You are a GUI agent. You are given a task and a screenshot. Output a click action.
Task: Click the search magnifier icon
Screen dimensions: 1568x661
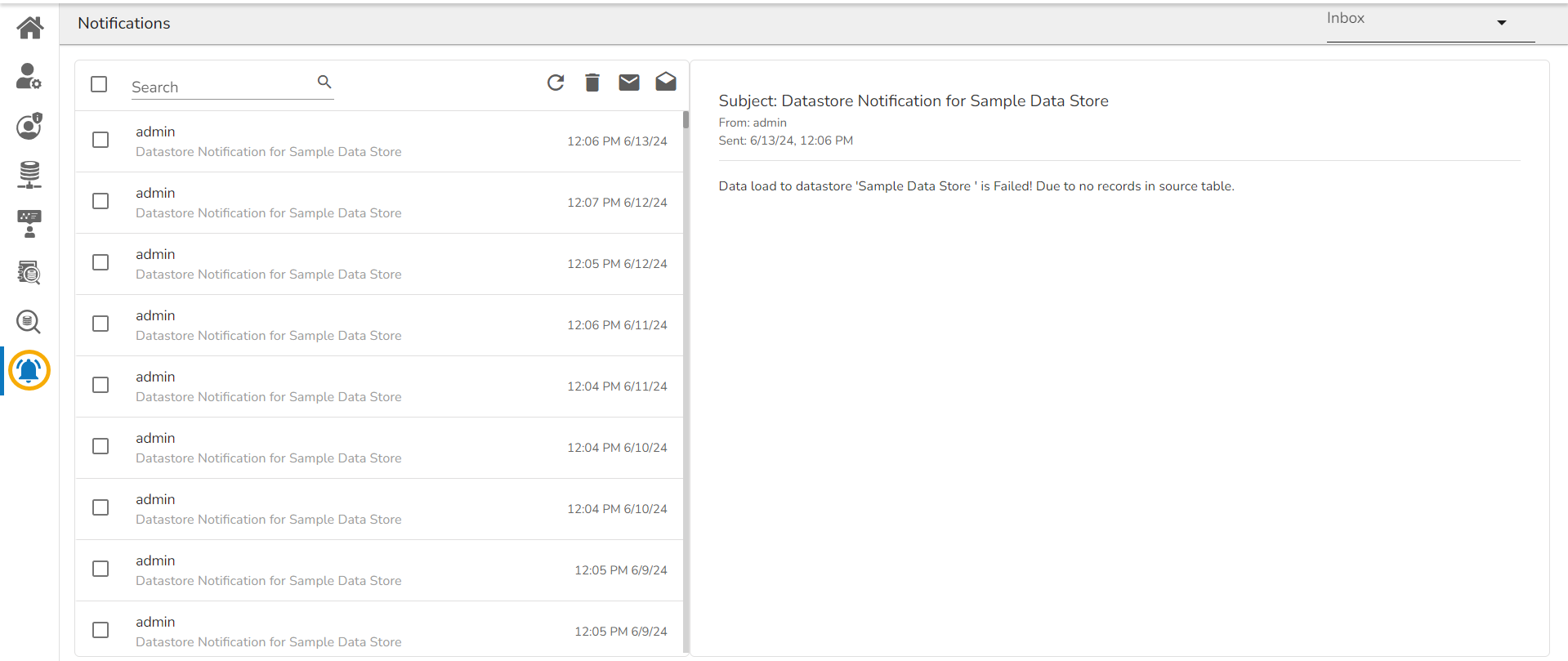[324, 82]
